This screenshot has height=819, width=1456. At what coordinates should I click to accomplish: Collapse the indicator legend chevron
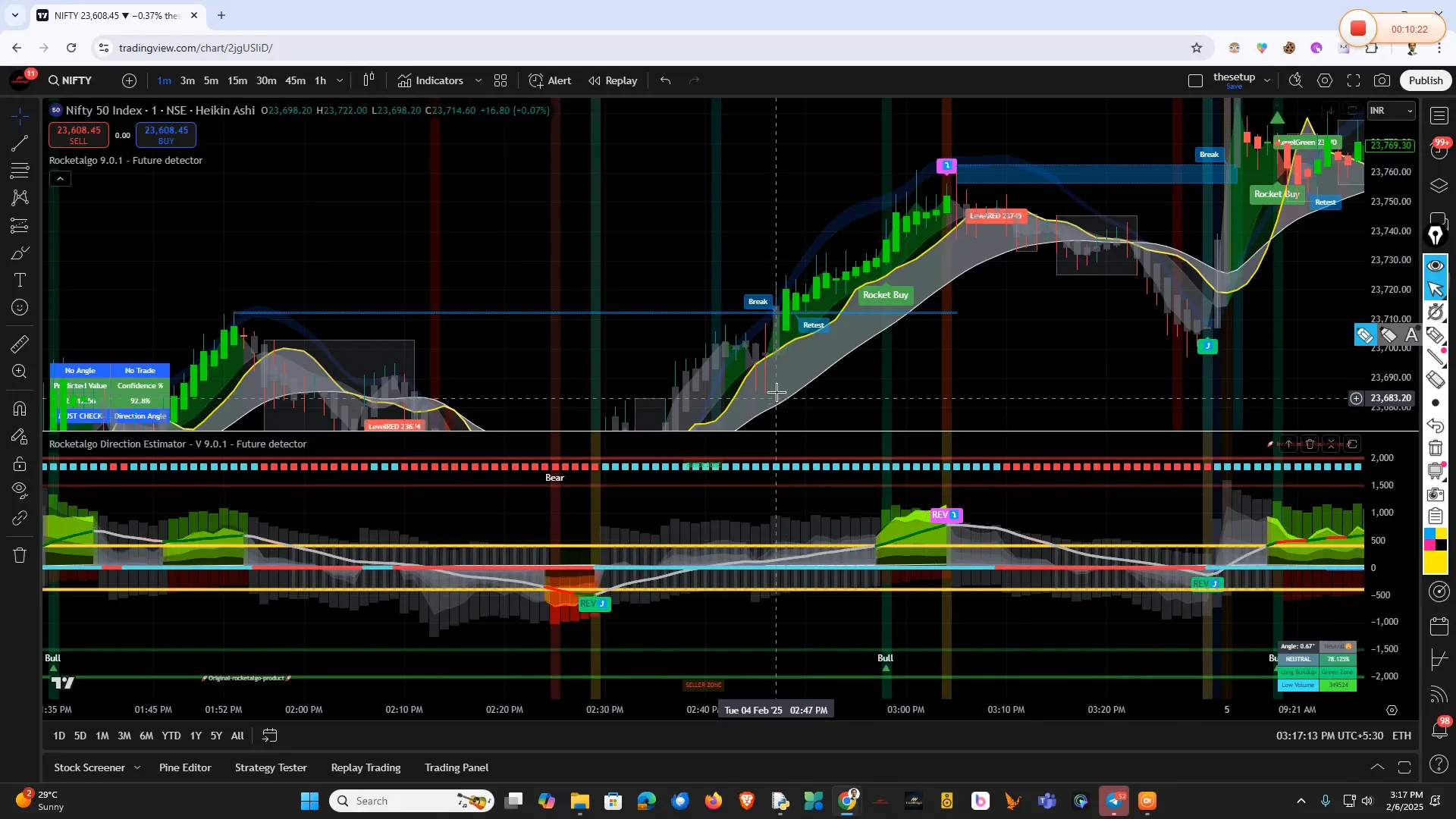pyautogui.click(x=60, y=179)
